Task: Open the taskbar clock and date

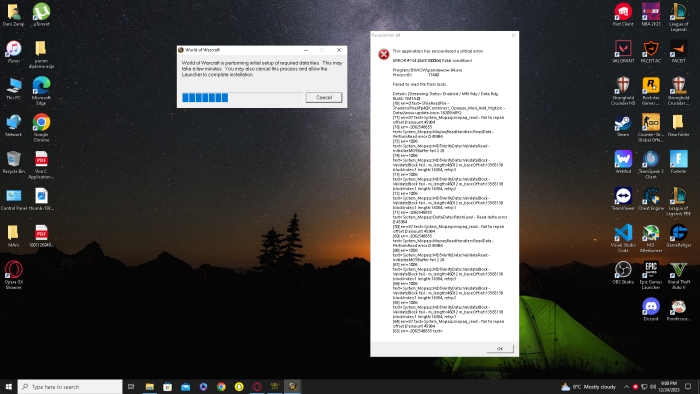Action: click(x=669, y=386)
